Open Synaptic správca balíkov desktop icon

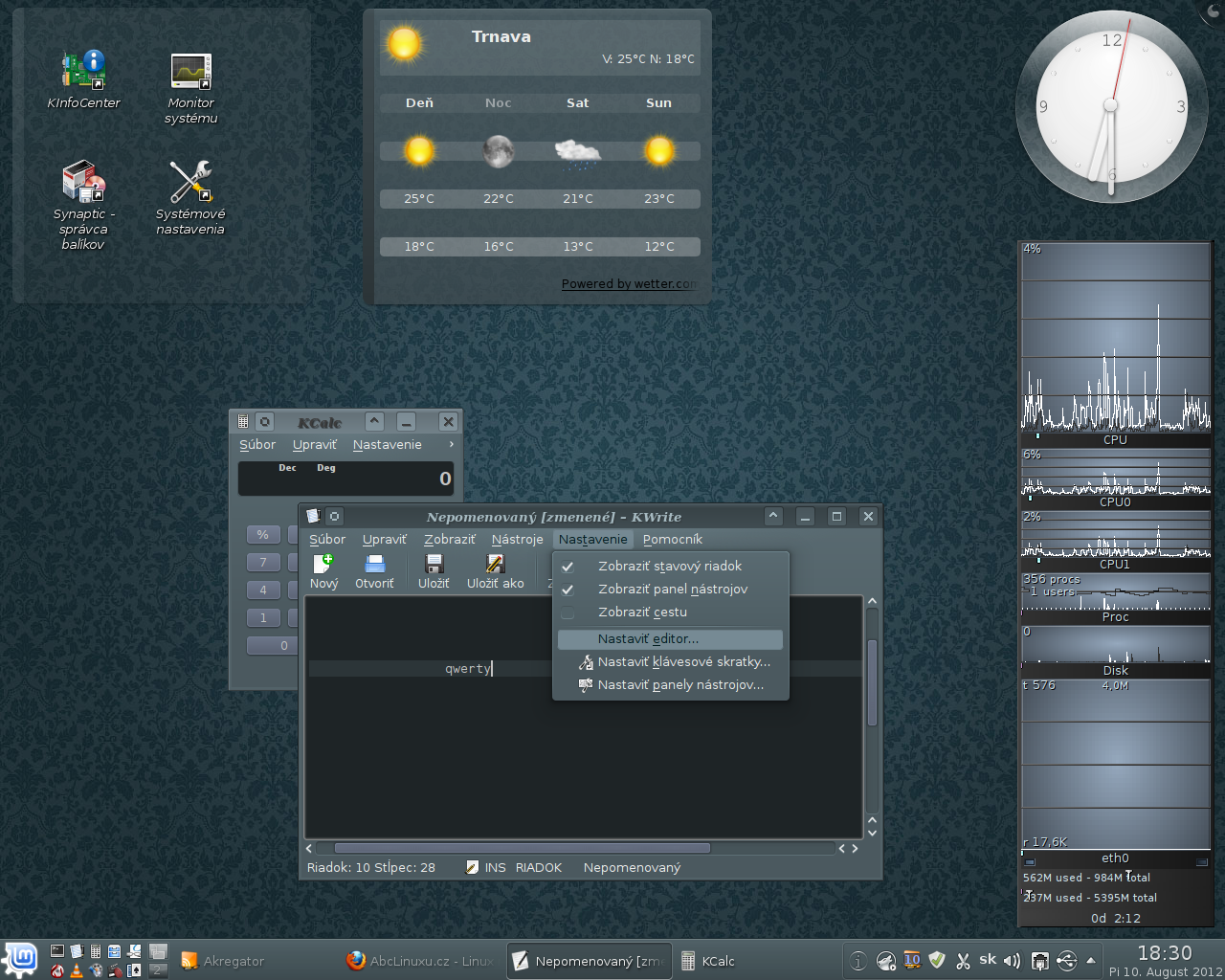point(83,205)
